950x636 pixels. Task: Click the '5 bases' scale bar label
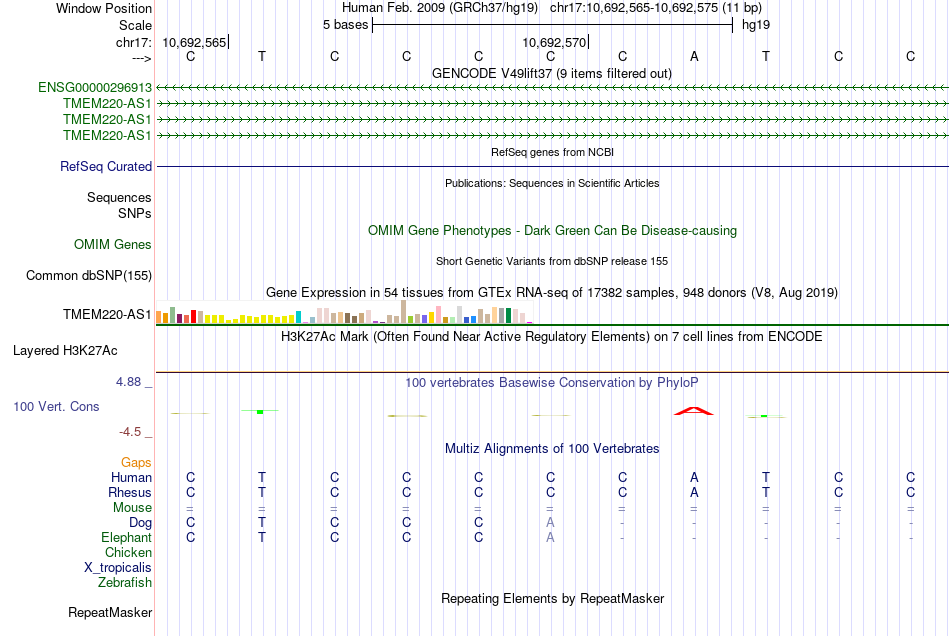345,25
